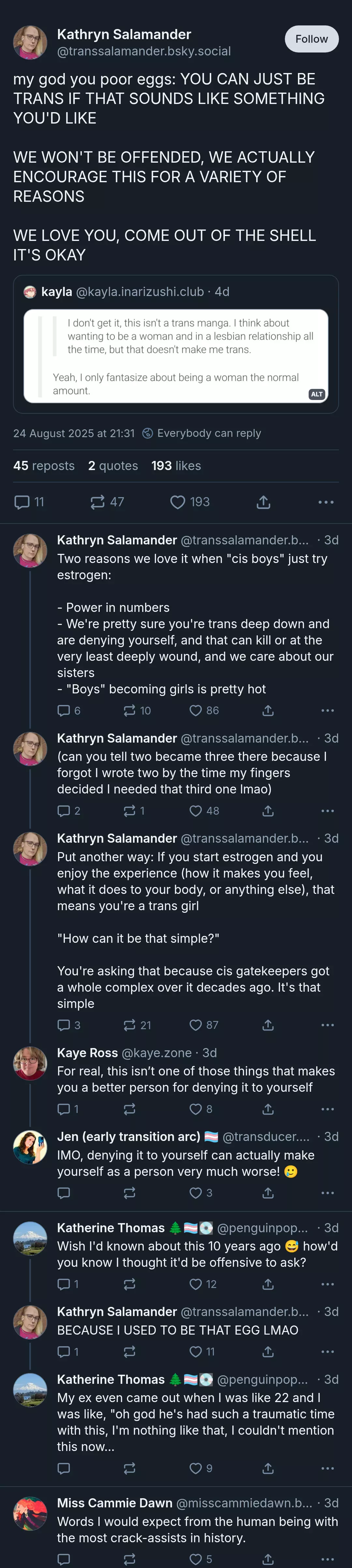Open more options on Kaye Ross's reply
Image resolution: width=352 pixels, height=1568 pixels.
[328, 1109]
